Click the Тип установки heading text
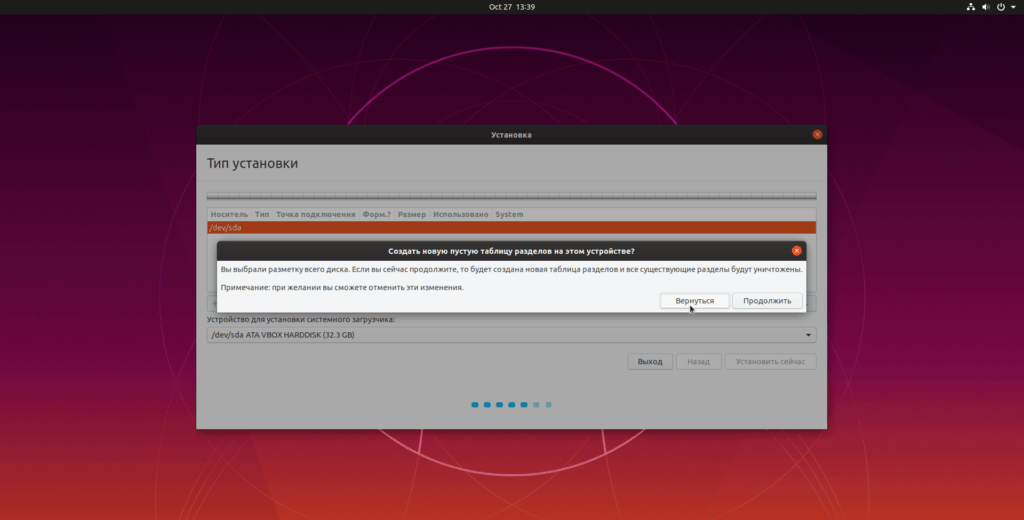This screenshot has width=1024, height=520. point(252,163)
